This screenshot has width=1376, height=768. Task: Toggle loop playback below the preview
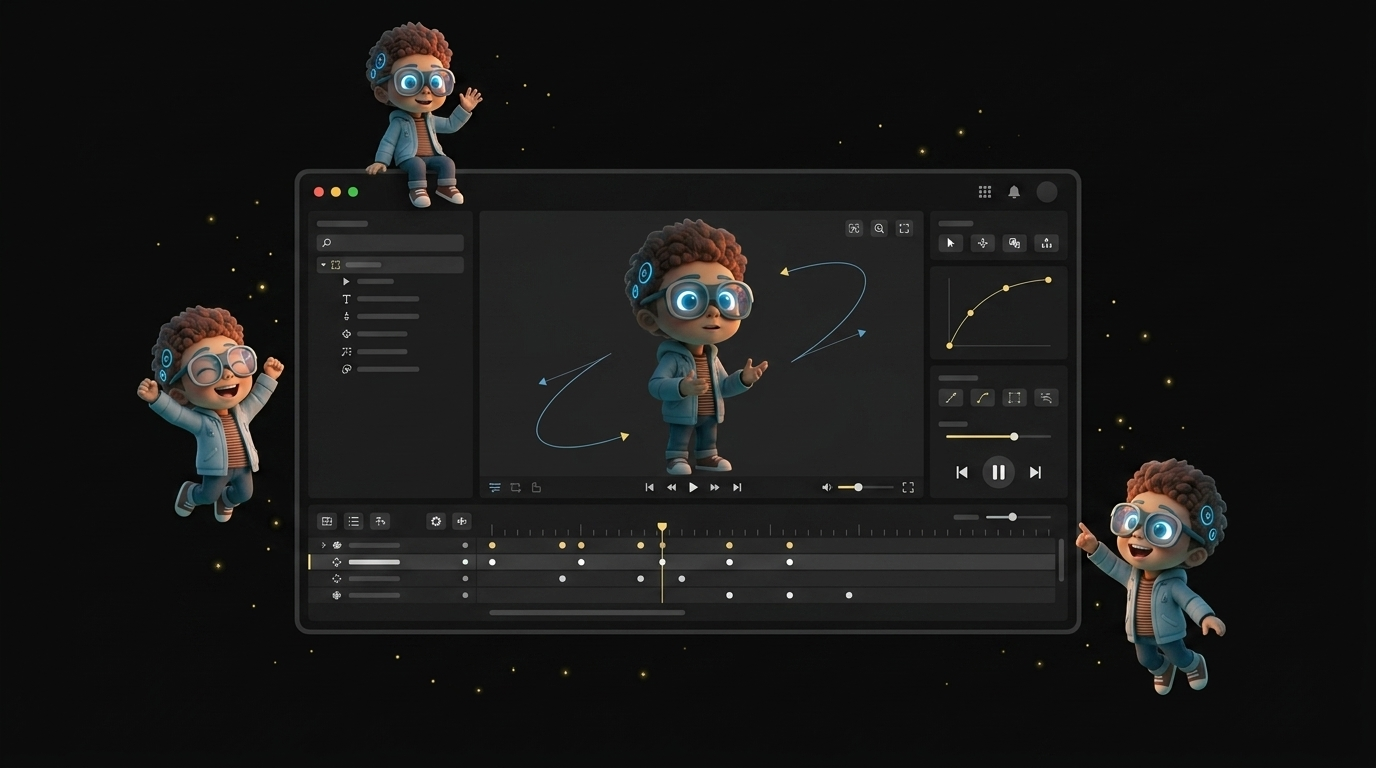pos(515,487)
